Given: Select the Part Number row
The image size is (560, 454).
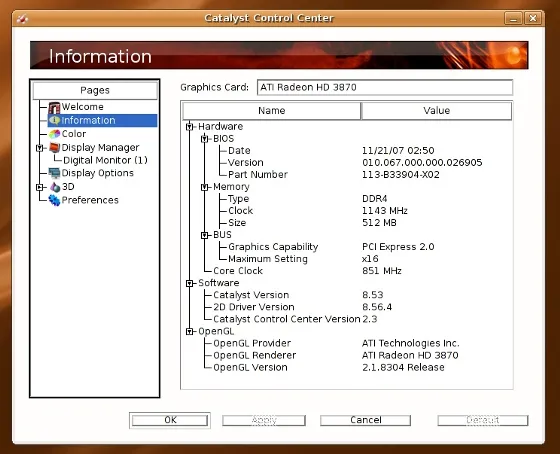Looking at the screenshot, I should pyautogui.click(x=347, y=175).
